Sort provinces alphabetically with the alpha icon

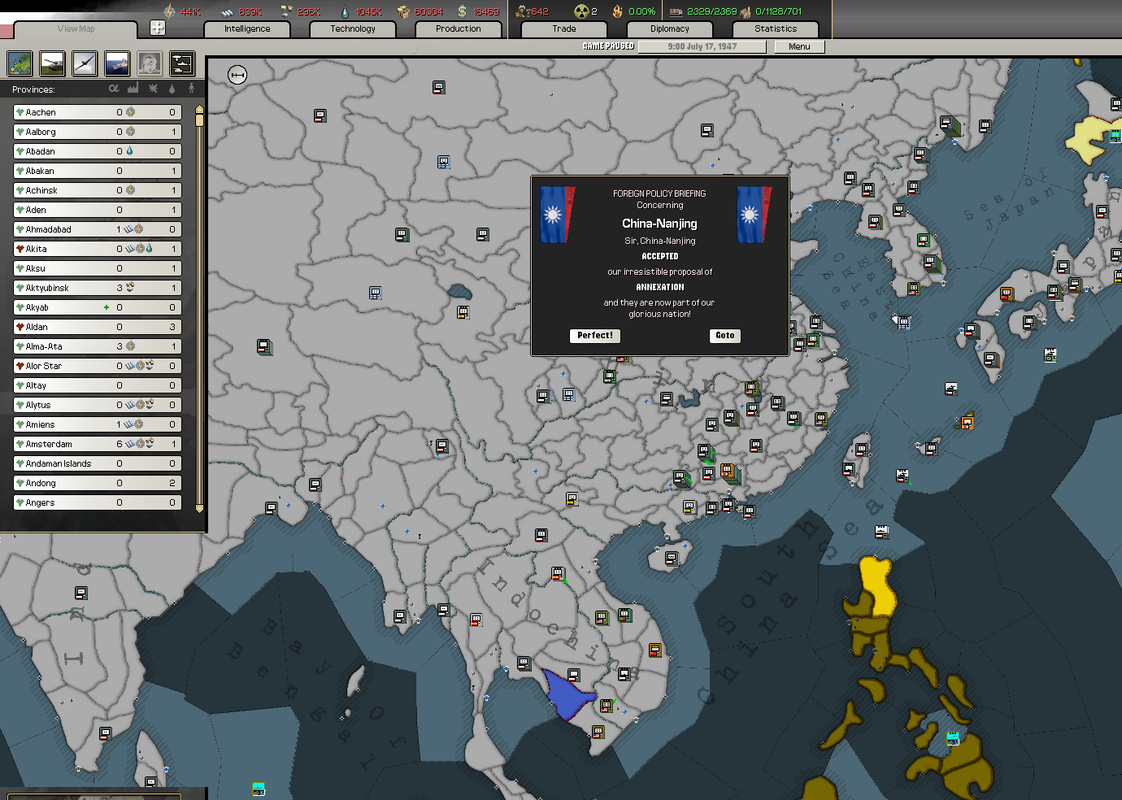coord(114,89)
